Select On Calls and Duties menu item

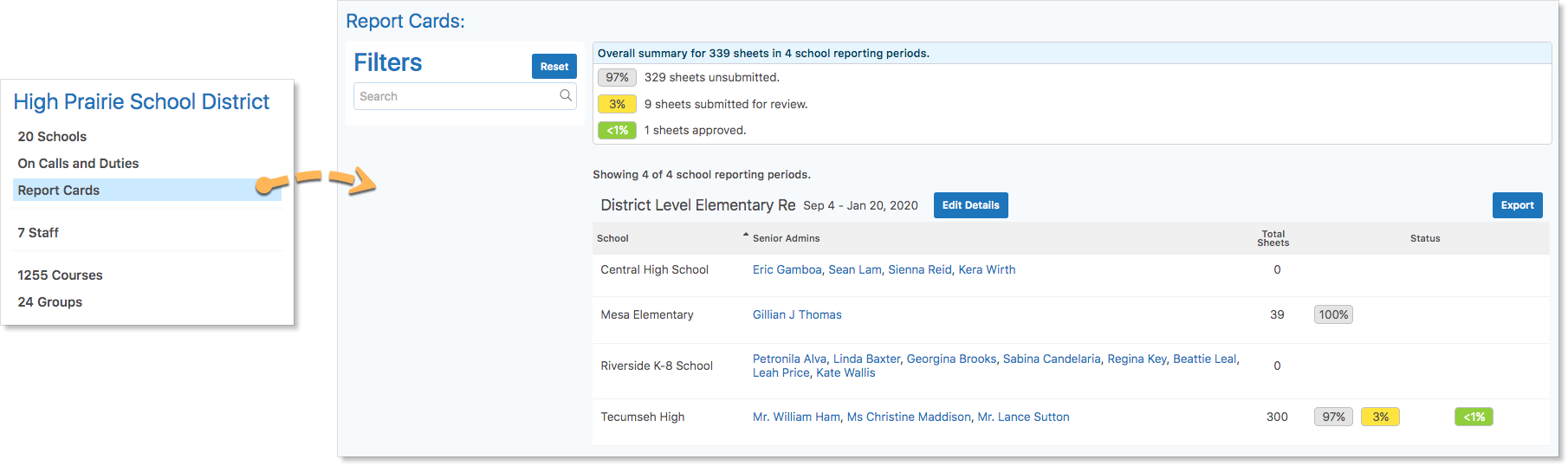78,163
